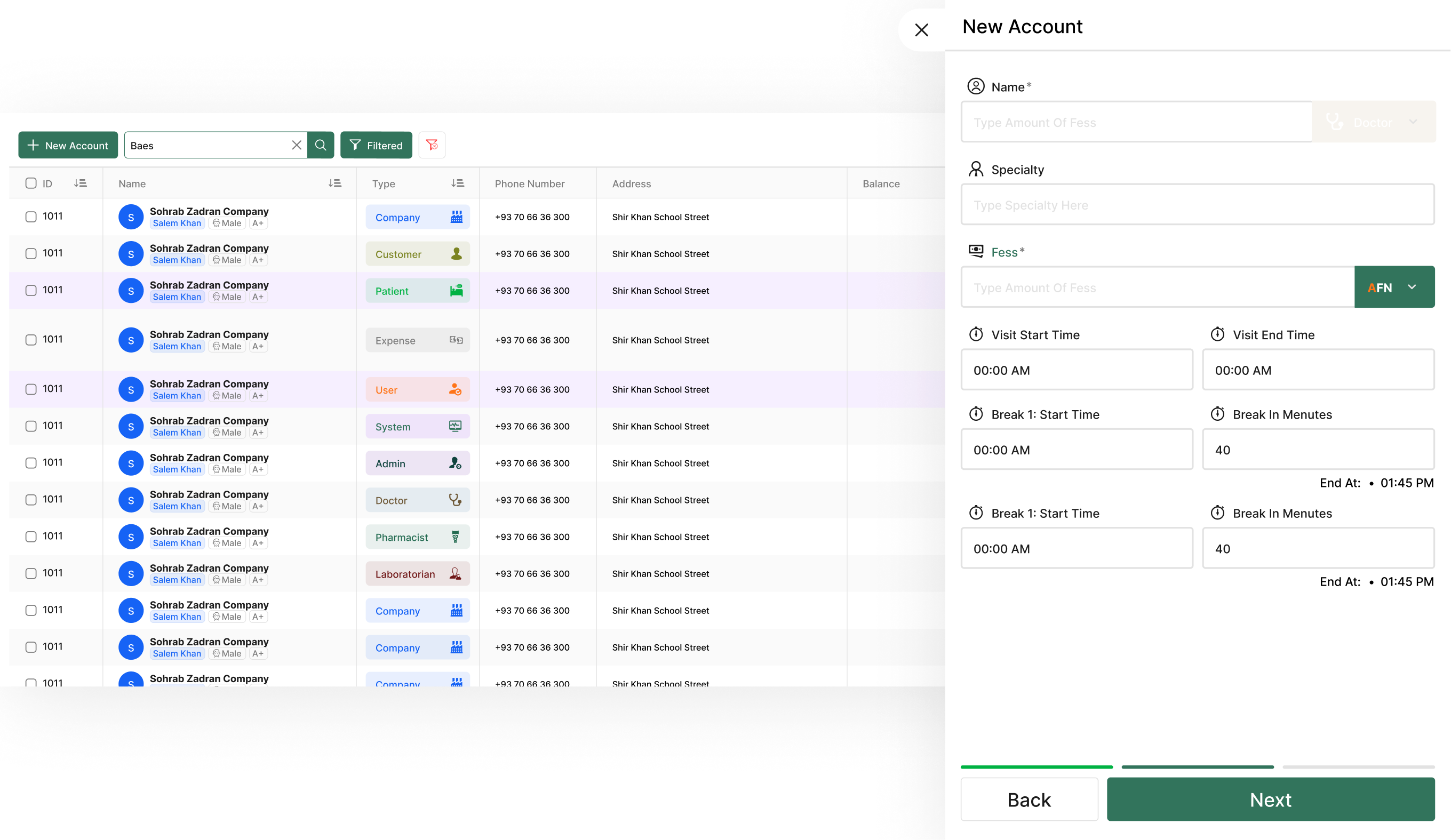Check the Patient row checkbox
The height and width of the screenshot is (840, 1451).
(x=31, y=290)
